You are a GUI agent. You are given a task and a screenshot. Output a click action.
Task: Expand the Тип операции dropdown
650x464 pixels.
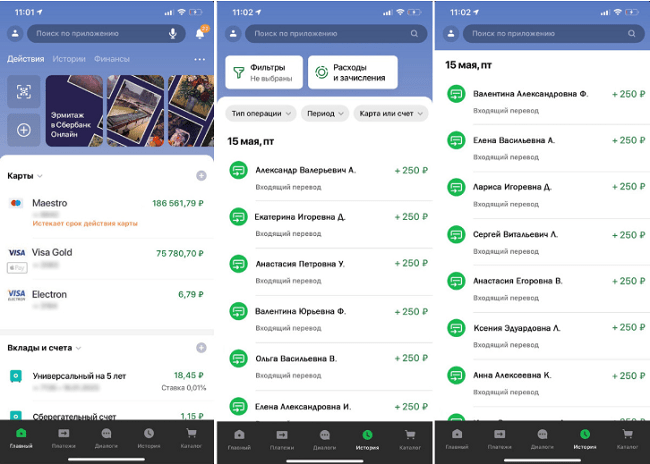260,113
